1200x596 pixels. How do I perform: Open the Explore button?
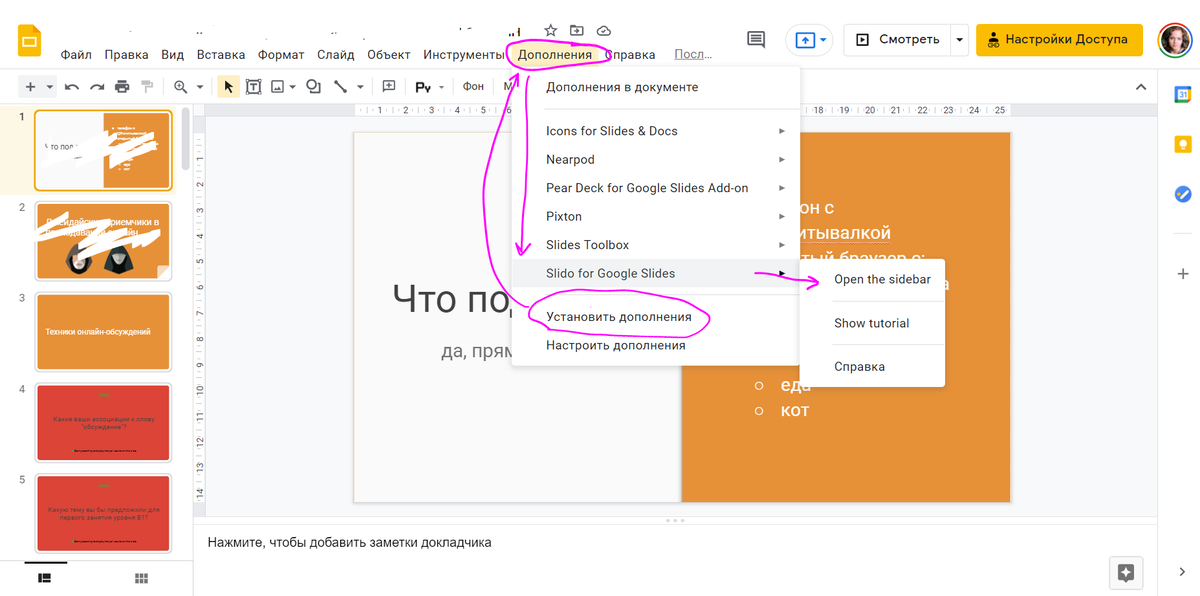coord(1126,573)
